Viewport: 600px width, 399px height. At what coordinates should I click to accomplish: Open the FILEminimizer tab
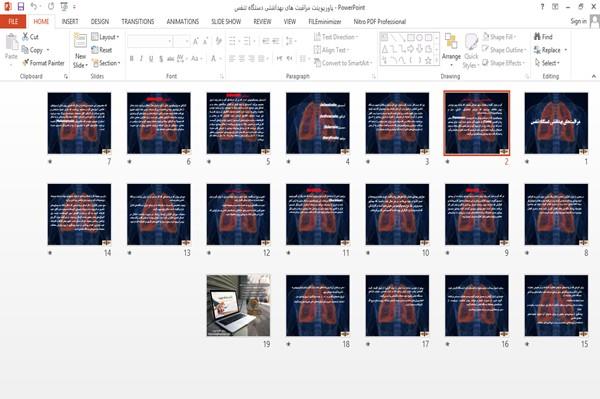[x=325, y=21]
